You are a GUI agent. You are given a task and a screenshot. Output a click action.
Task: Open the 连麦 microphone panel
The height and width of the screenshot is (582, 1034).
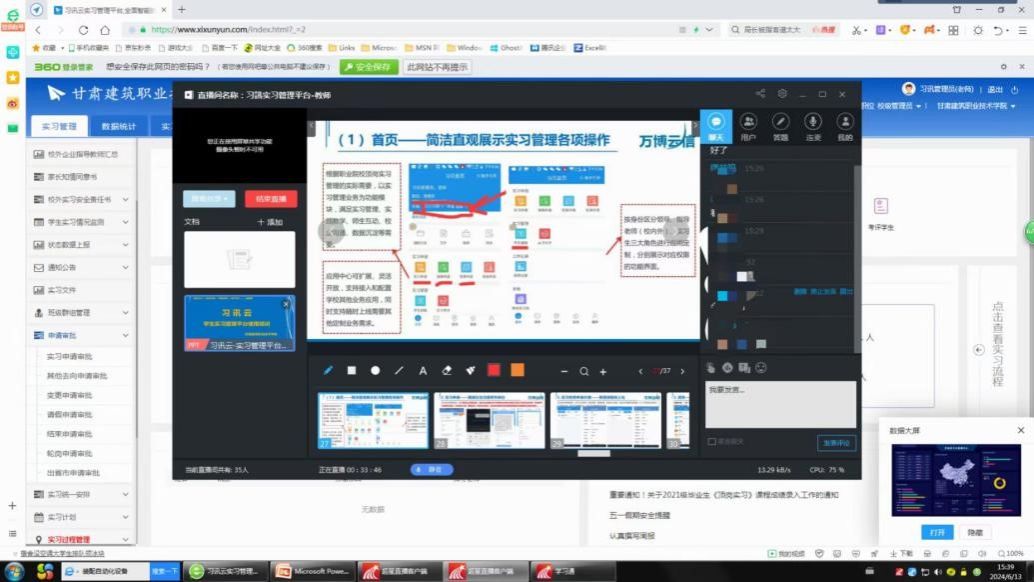click(x=812, y=126)
